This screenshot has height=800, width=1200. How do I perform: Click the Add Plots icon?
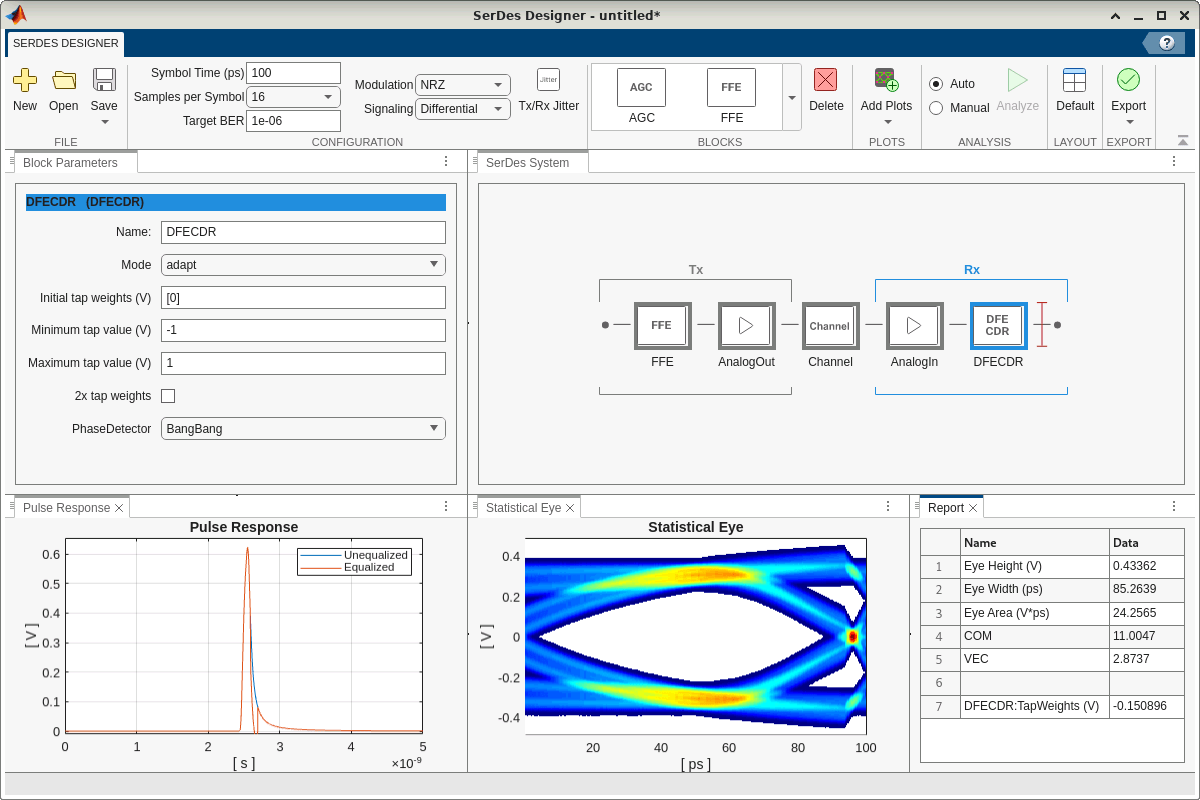point(886,81)
